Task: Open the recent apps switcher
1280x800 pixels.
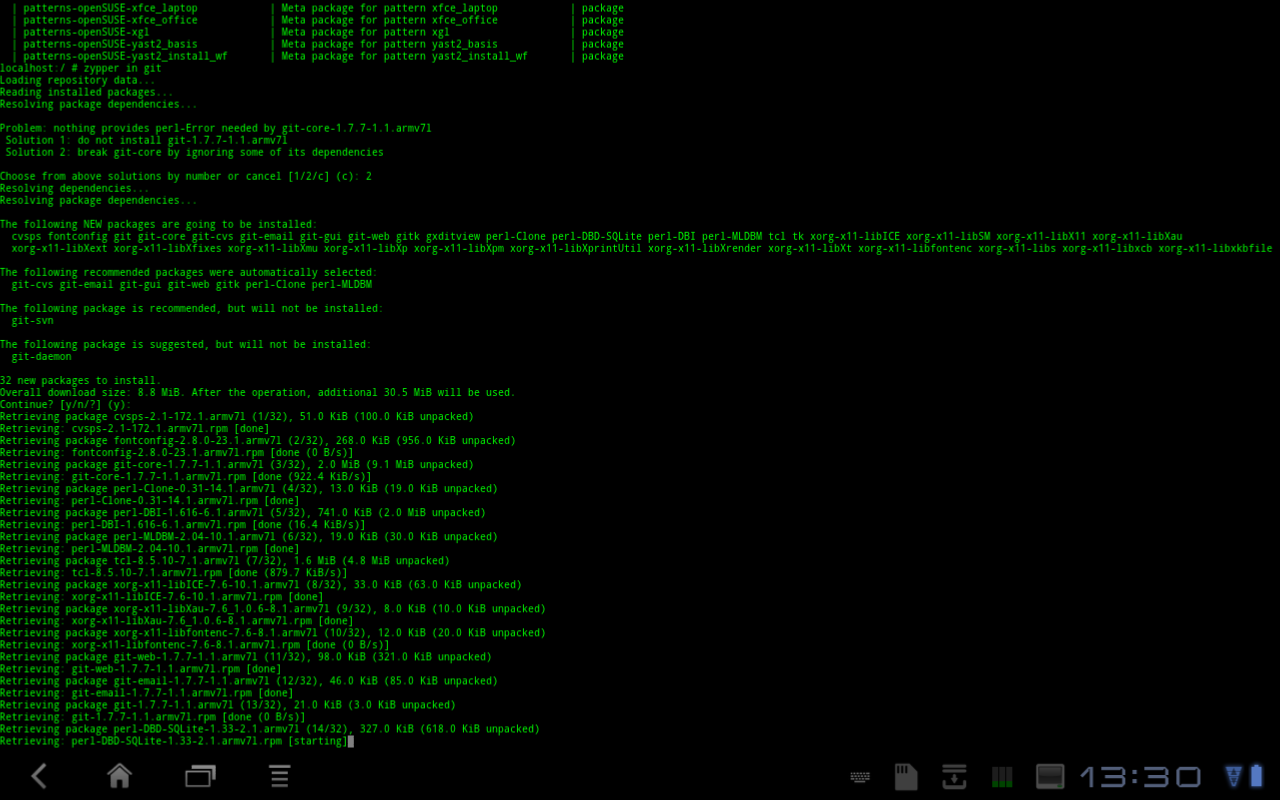Action: pyautogui.click(x=200, y=776)
